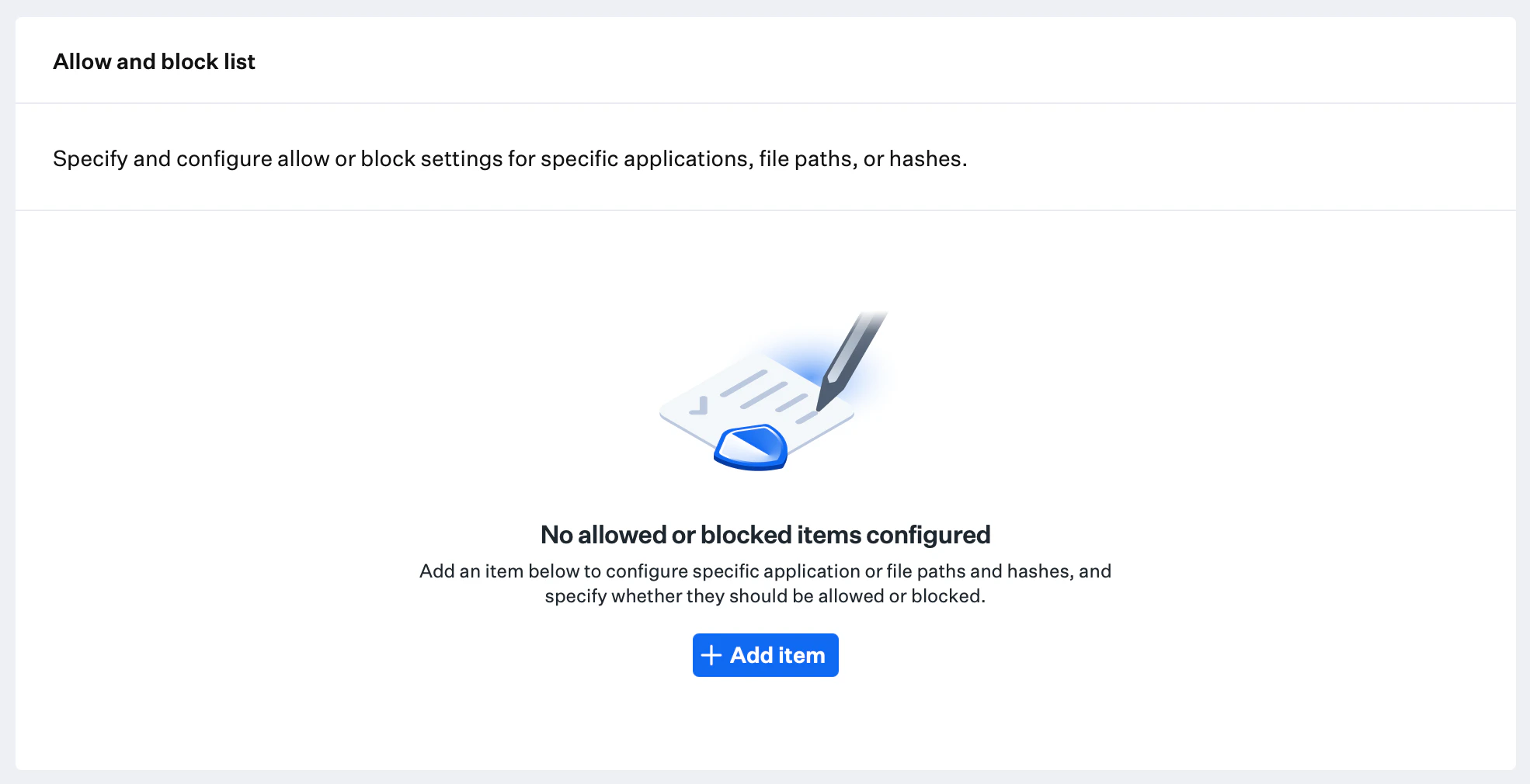Select the empty-state instruction text
Image resolution: width=1530 pixels, height=784 pixels.
click(x=765, y=583)
